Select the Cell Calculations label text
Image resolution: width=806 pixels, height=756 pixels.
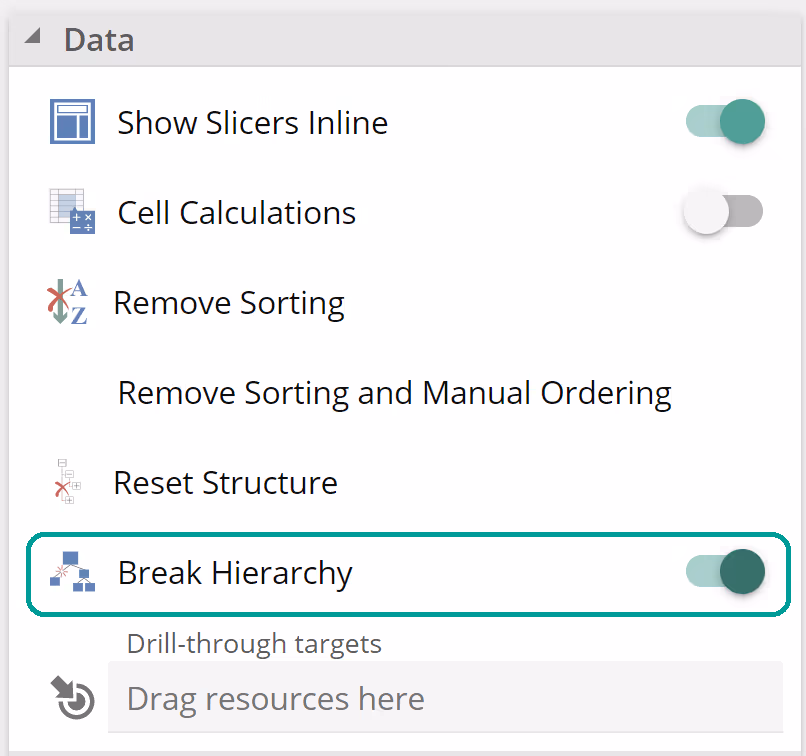click(236, 213)
